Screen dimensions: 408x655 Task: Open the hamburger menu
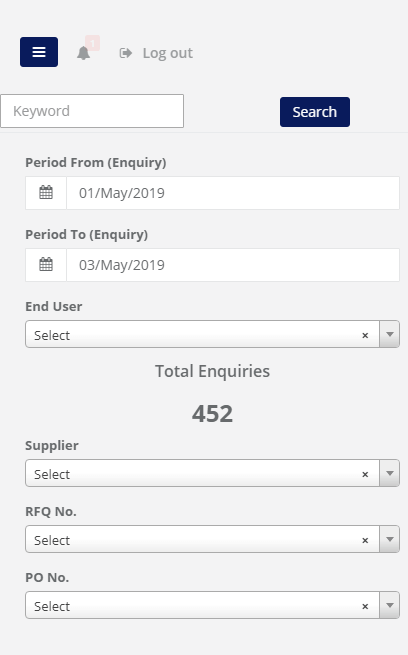tap(39, 52)
